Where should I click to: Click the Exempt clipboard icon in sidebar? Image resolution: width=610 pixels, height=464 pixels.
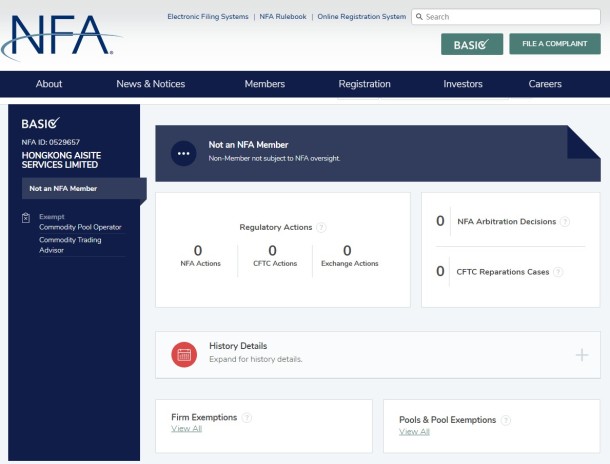(x=26, y=218)
